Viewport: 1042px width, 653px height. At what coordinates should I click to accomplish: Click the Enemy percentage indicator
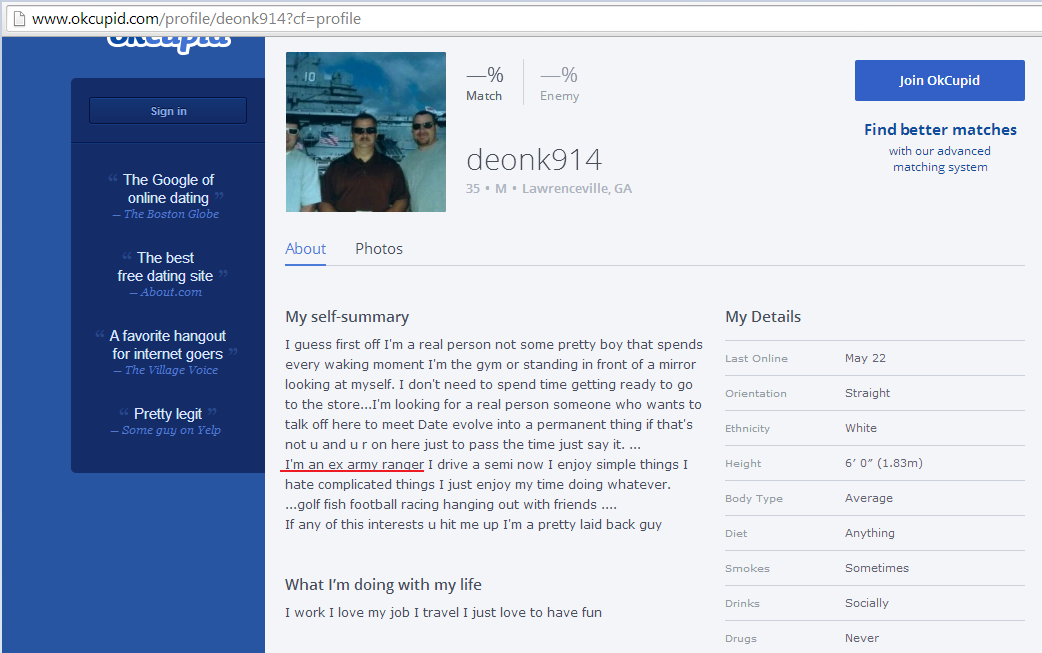559,83
